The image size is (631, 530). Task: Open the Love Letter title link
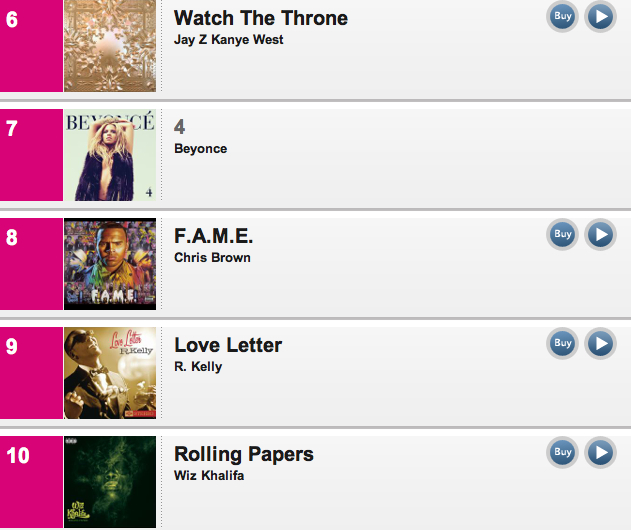tap(228, 345)
